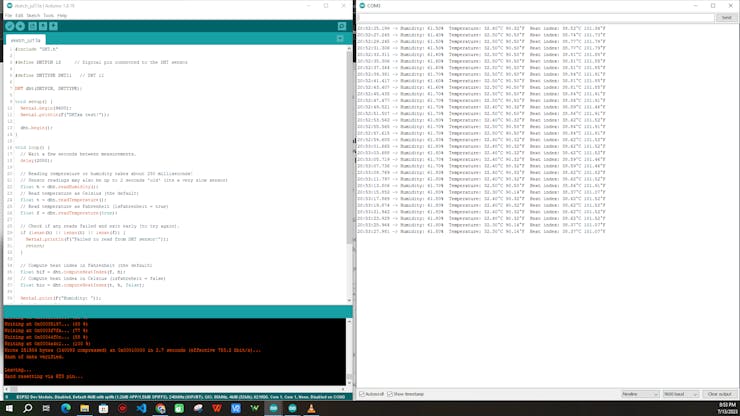This screenshot has height=416, width=740.
Task: Click the gray-and-red disc icon next to the green taskbar icon
Action: [198, 408]
